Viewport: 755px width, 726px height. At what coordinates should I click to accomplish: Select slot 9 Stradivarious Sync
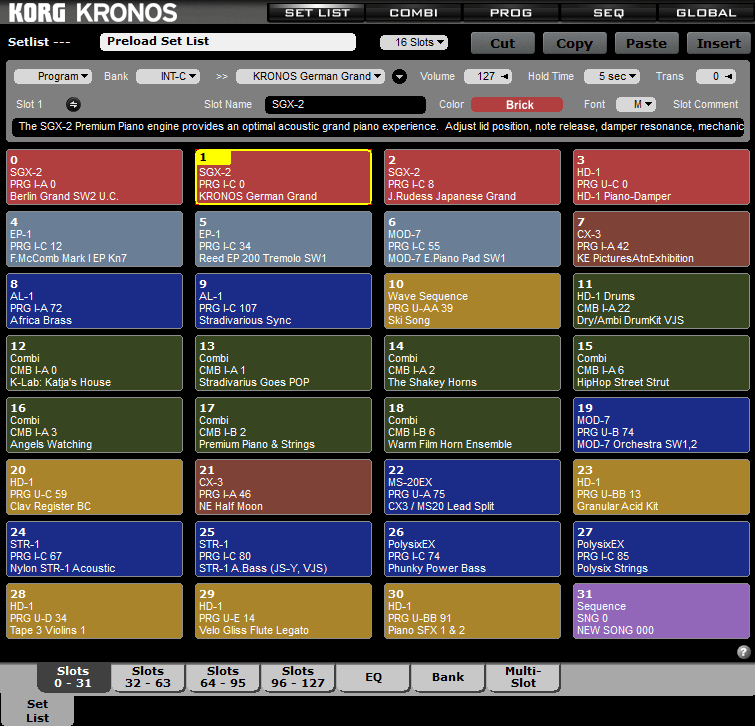tap(284, 301)
